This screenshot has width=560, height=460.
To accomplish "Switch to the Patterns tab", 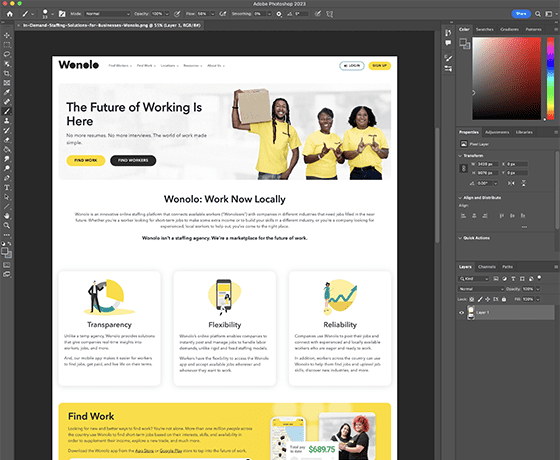I will pos(534,29).
